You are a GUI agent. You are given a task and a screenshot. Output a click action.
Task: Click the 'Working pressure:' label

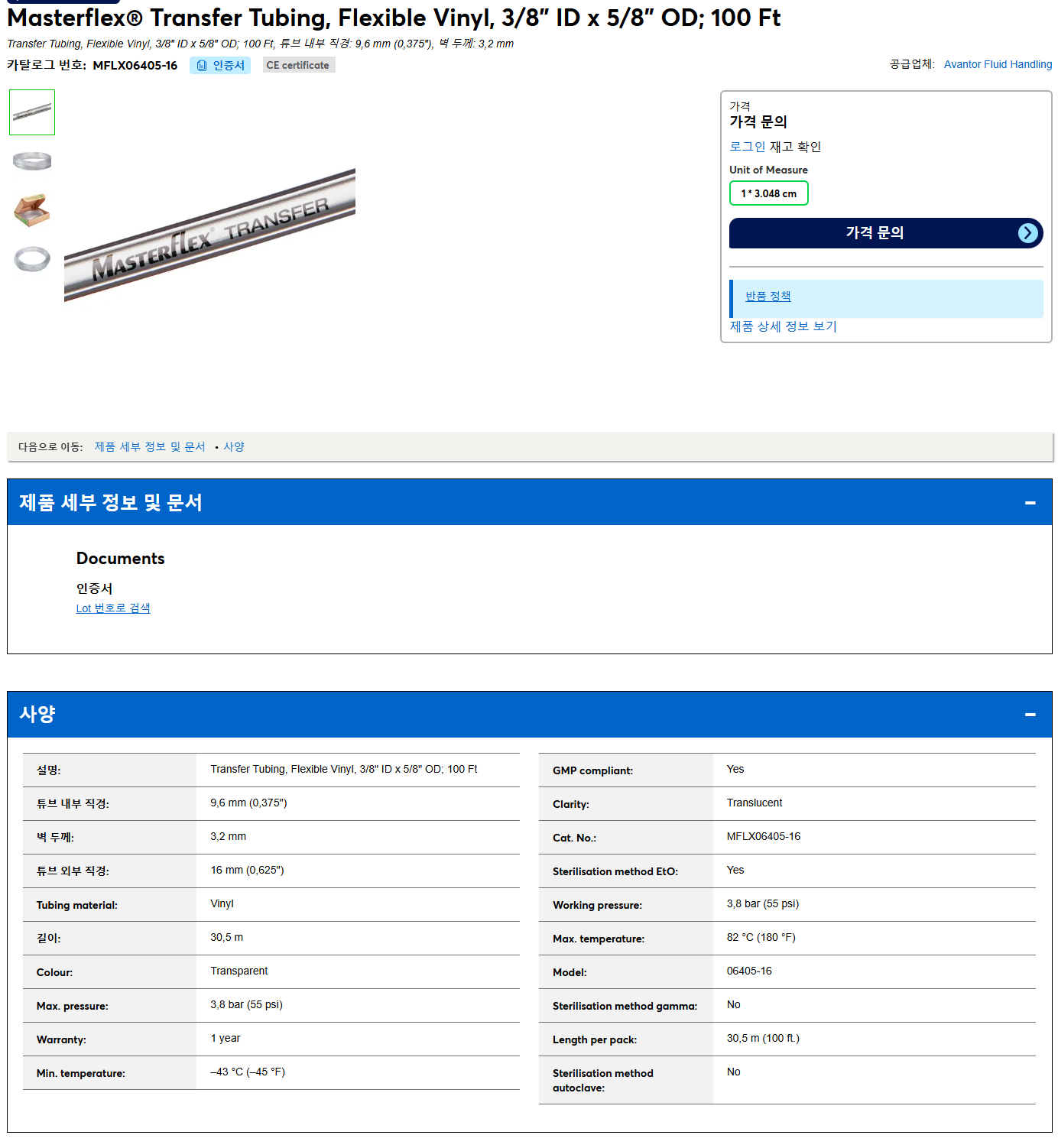597,905
